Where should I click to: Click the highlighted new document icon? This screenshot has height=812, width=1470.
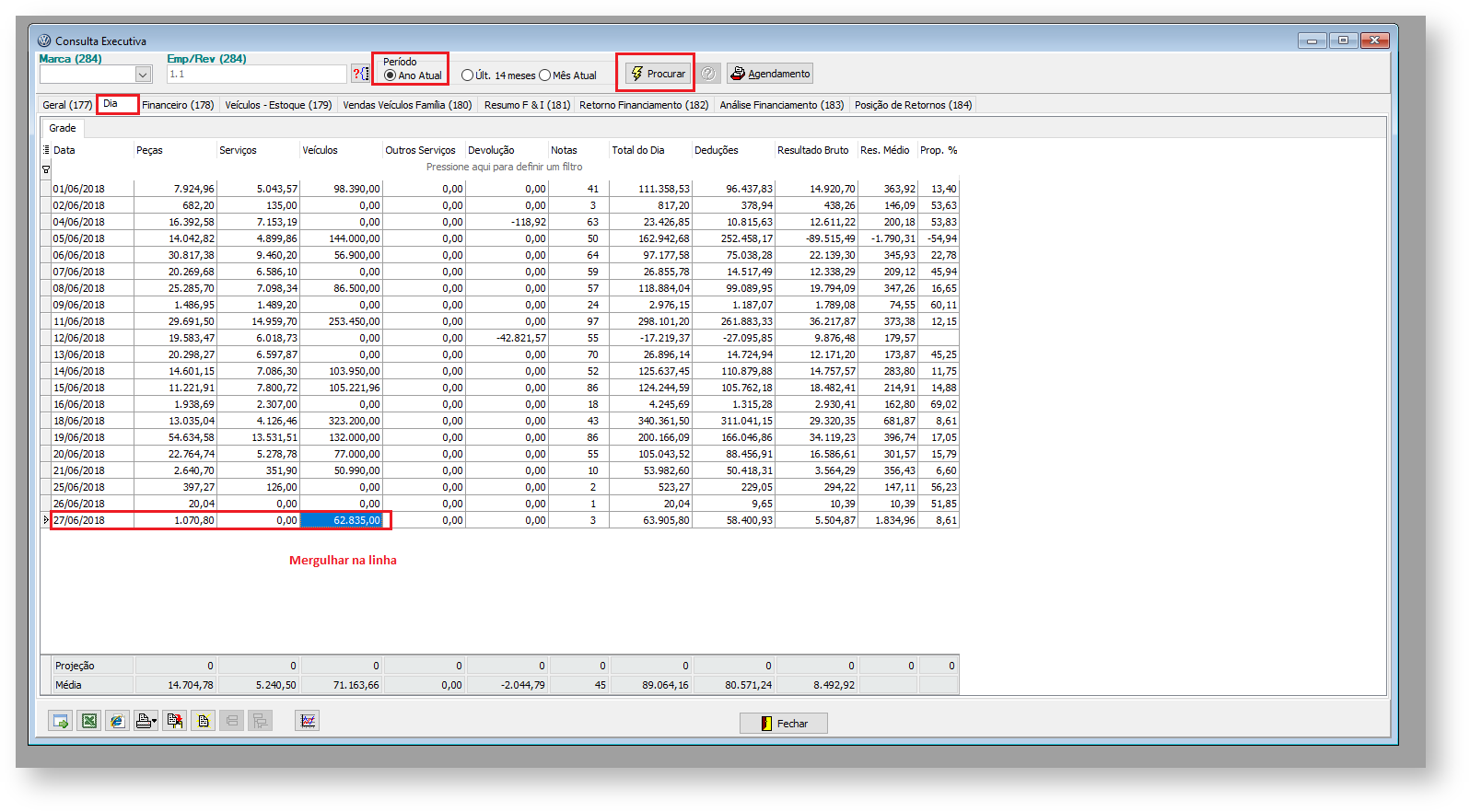[203, 721]
